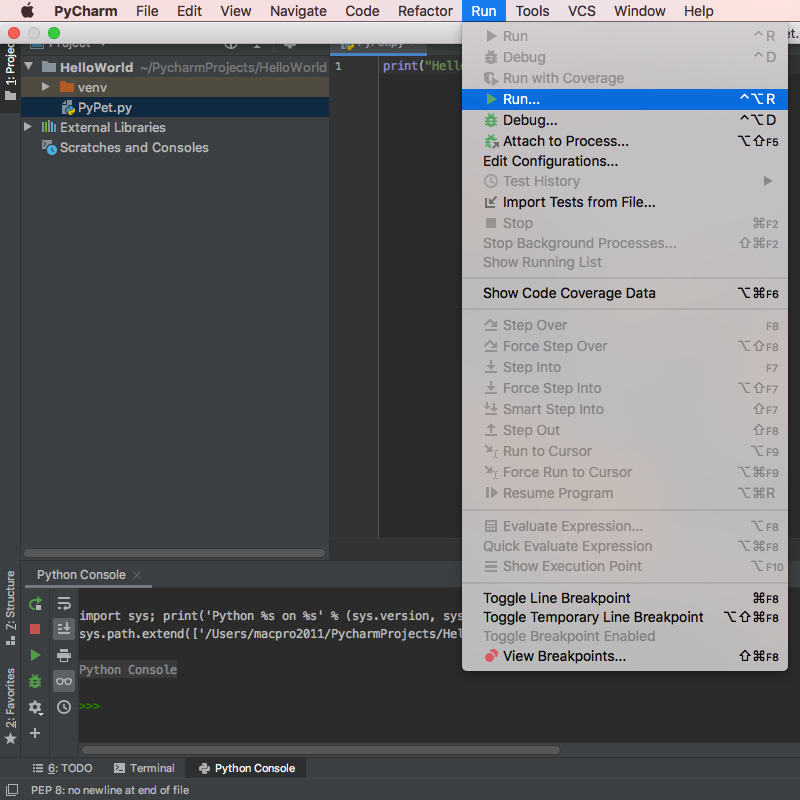
Task: Open the console settings gear
Action: click(35, 707)
